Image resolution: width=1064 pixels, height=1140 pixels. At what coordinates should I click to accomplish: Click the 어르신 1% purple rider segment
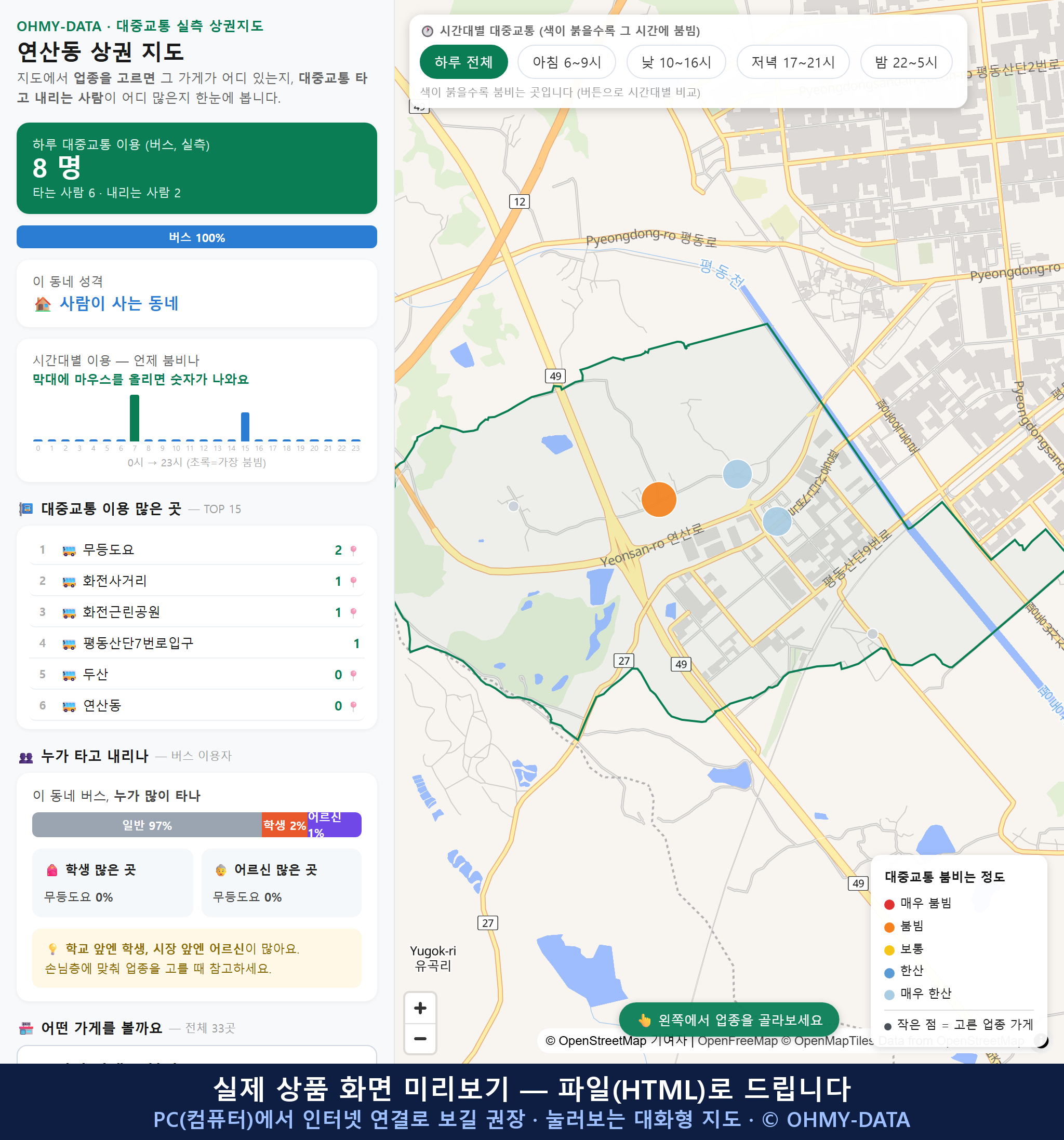tap(335, 825)
